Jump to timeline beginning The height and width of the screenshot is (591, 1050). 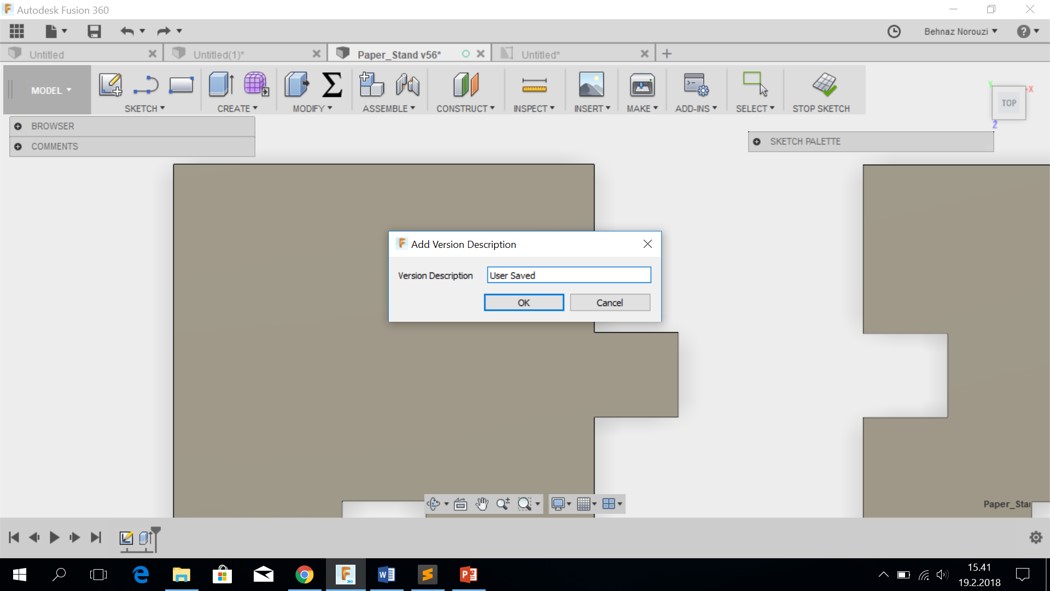point(13,537)
